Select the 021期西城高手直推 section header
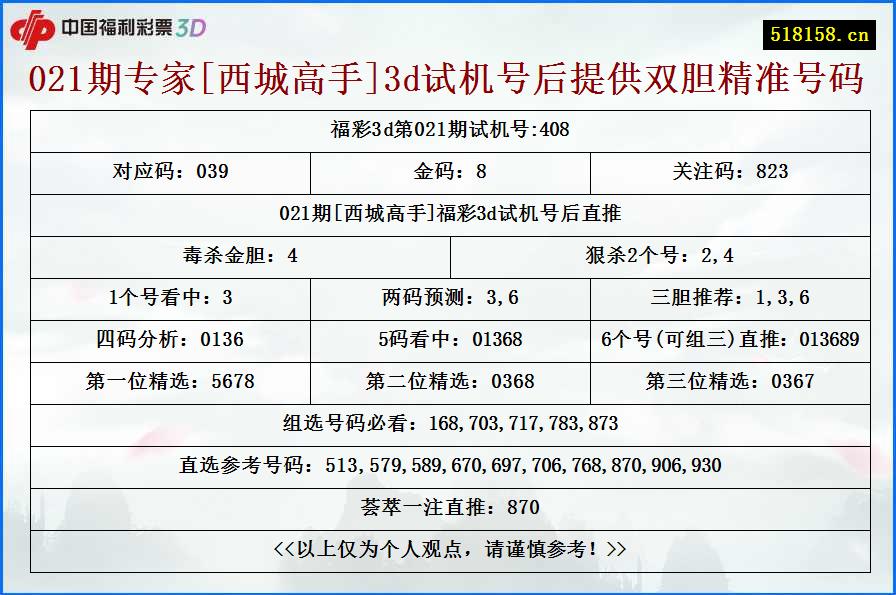Image resolution: width=896 pixels, height=595 pixels. coord(448,214)
